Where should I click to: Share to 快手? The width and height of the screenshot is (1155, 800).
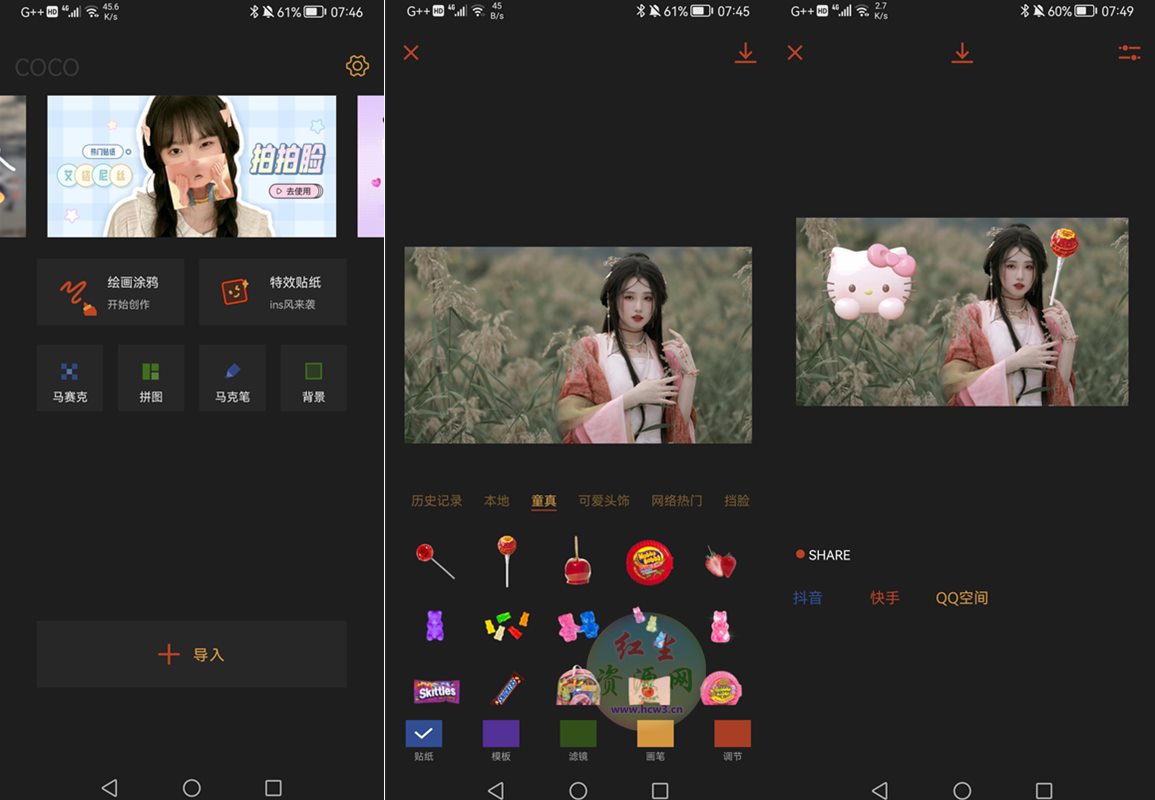point(885,597)
